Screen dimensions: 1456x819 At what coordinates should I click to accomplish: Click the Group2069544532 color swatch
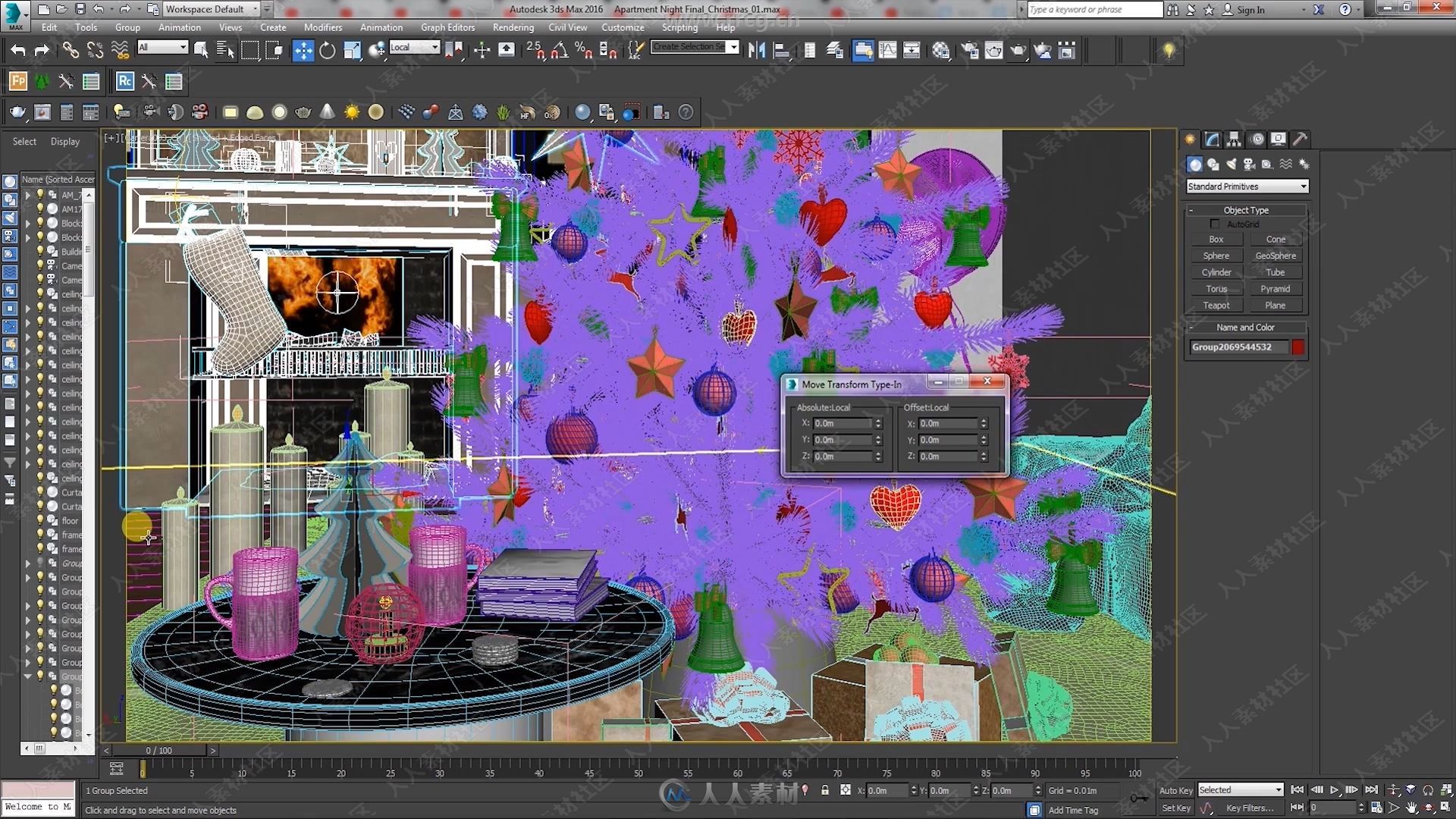pyautogui.click(x=1298, y=346)
